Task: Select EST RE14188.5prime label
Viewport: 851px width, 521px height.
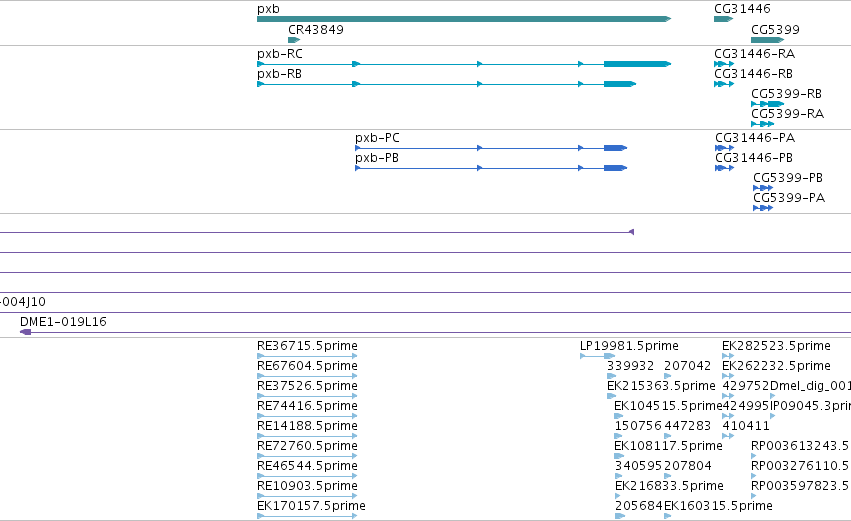Action: (x=307, y=426)
